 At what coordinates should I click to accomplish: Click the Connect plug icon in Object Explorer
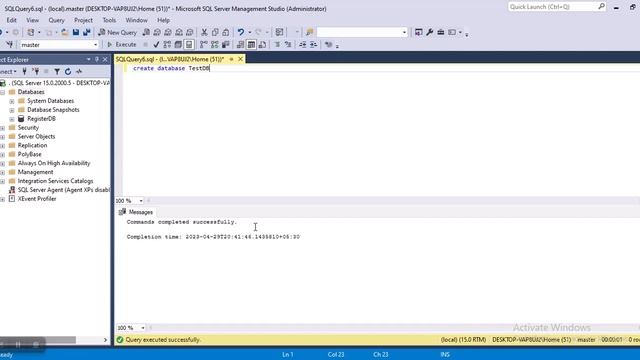(24, 71)
